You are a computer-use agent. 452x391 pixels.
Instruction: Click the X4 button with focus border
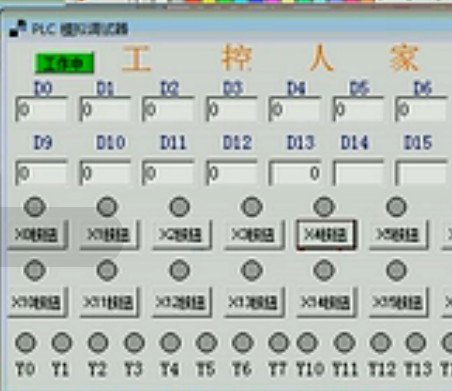coord(326,235)
